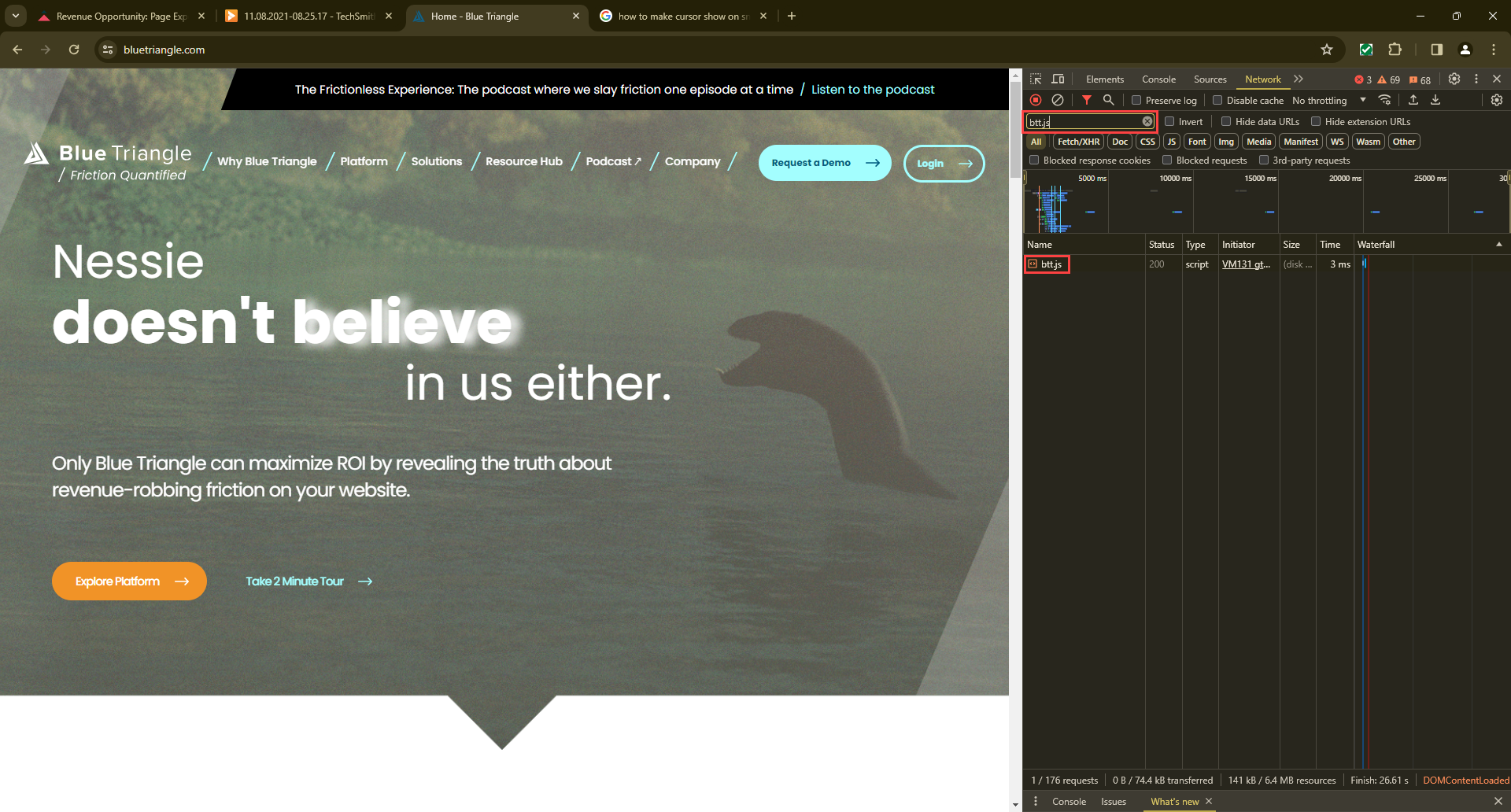Open network conditions wifi icon
The width and height of the screenshot is (1511, 812).
coord(1385,100)
